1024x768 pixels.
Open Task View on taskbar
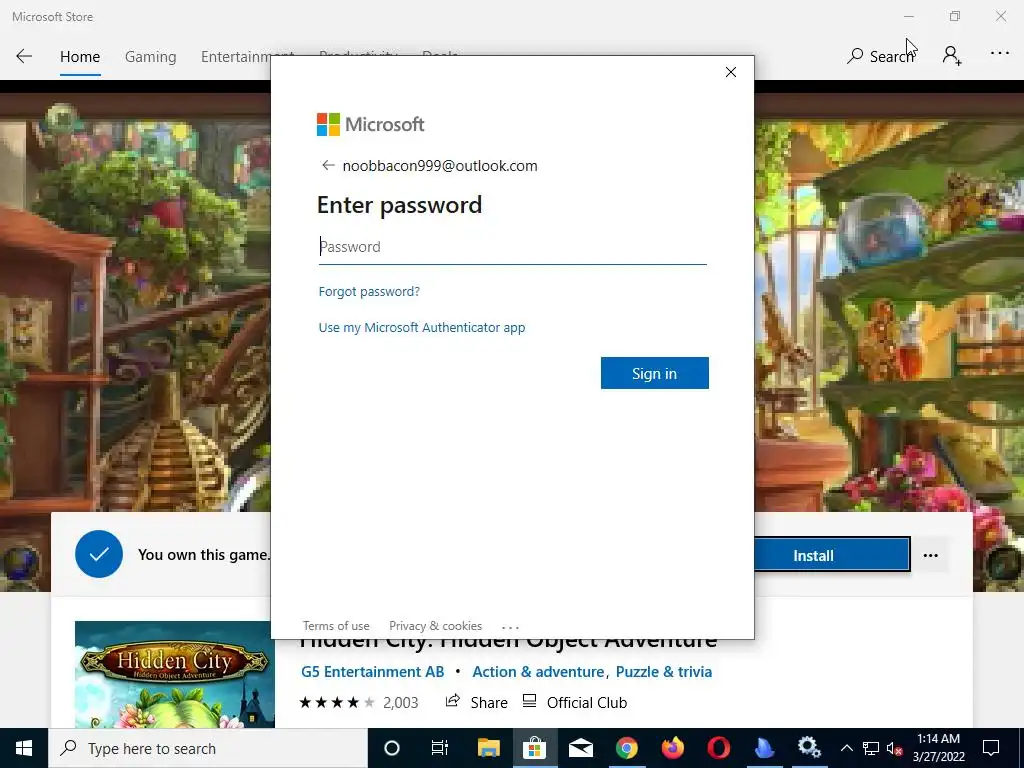point(440,748)
